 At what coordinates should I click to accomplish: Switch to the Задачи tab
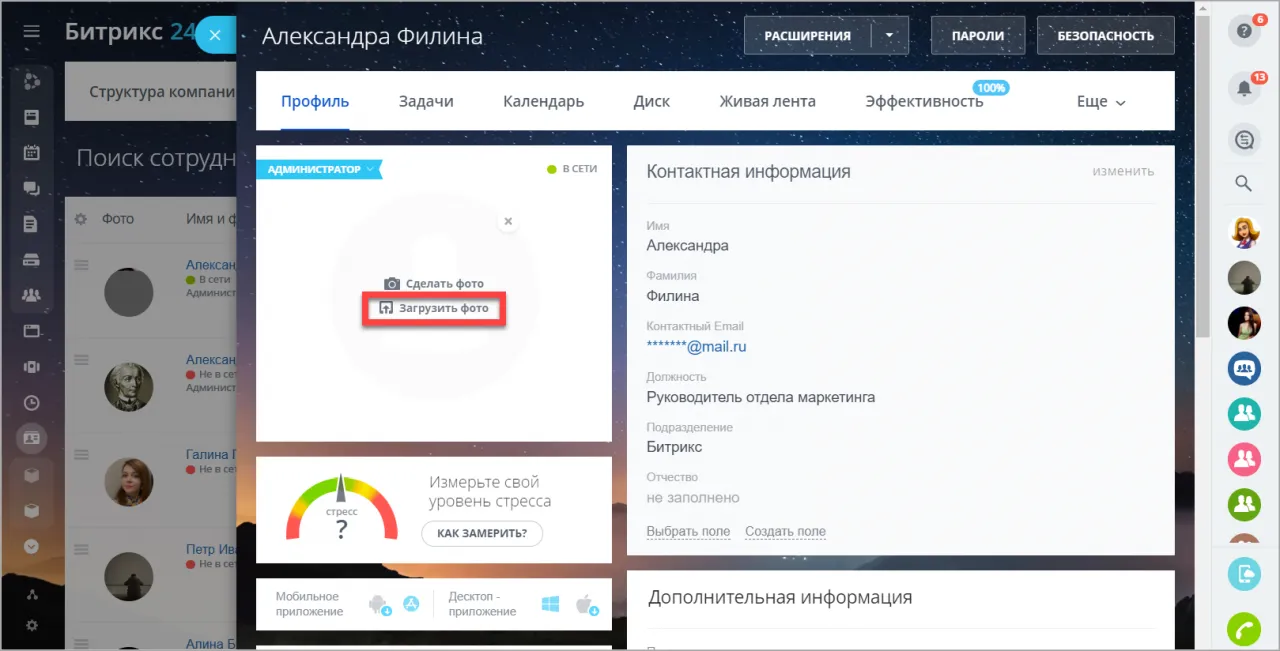(426, 101)
